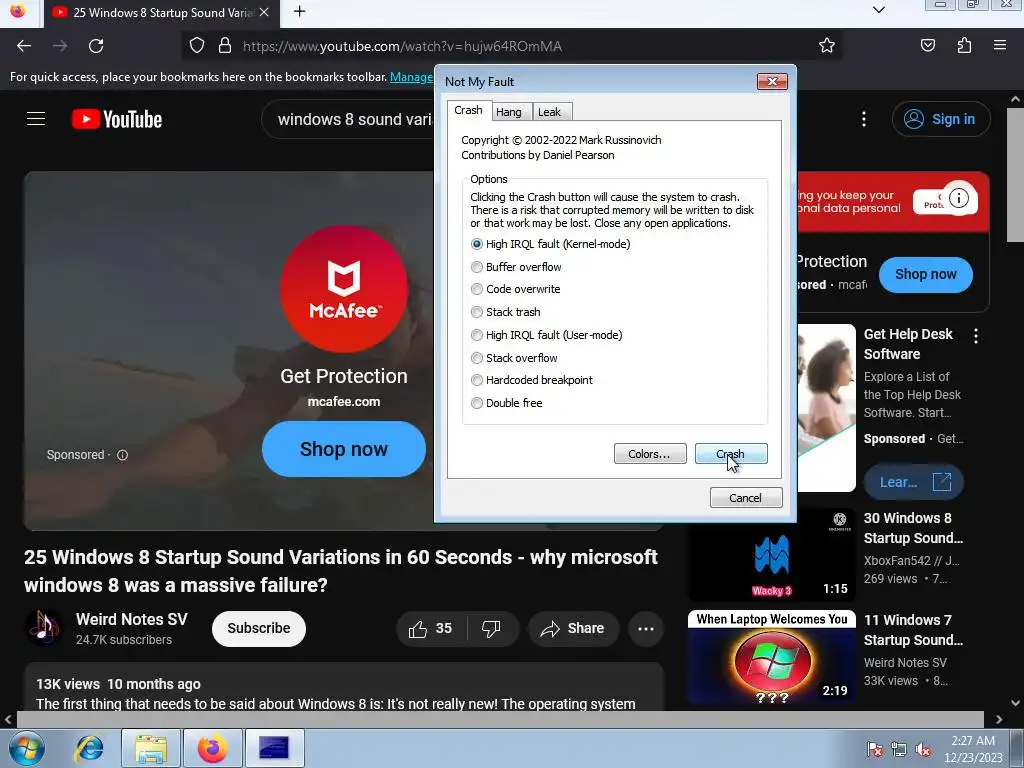Click the Manage bookmarks link
The image size is (1024, 768).
pos(411,77)
